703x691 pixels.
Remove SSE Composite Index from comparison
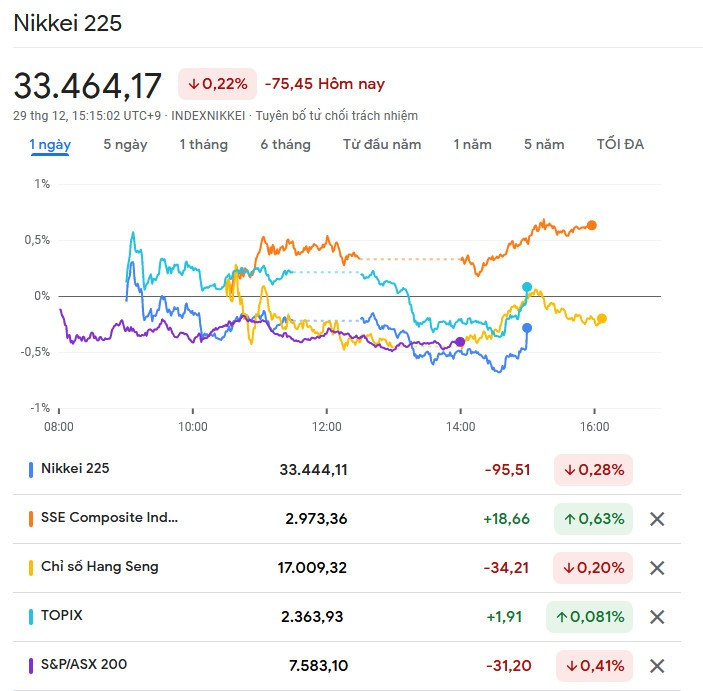pyautogui.click(x=657, y=518)
